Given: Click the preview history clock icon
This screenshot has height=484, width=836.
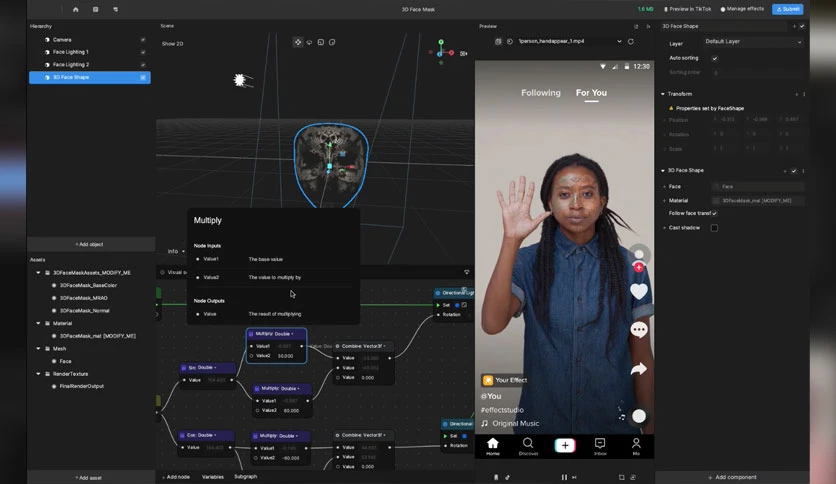Looking at the screenshot, I should pyautogui.click(x=510, y=42).
